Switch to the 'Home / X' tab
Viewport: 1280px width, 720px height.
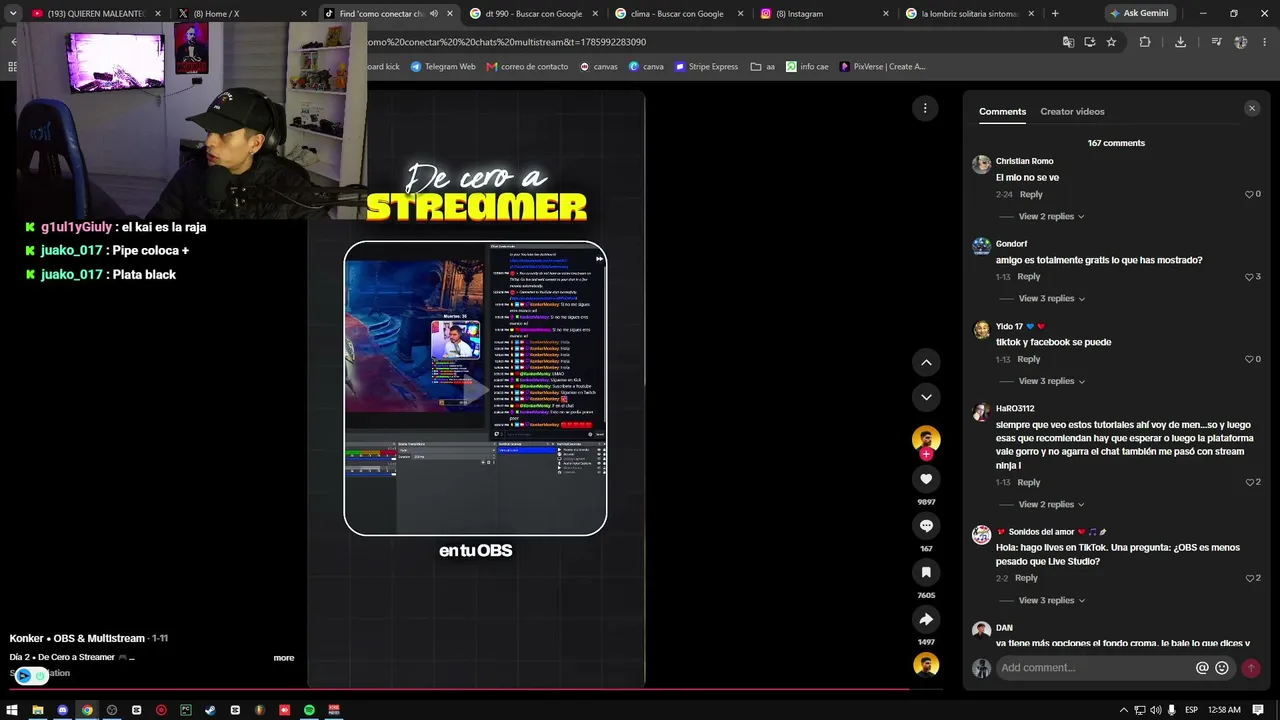pos(241,14)
